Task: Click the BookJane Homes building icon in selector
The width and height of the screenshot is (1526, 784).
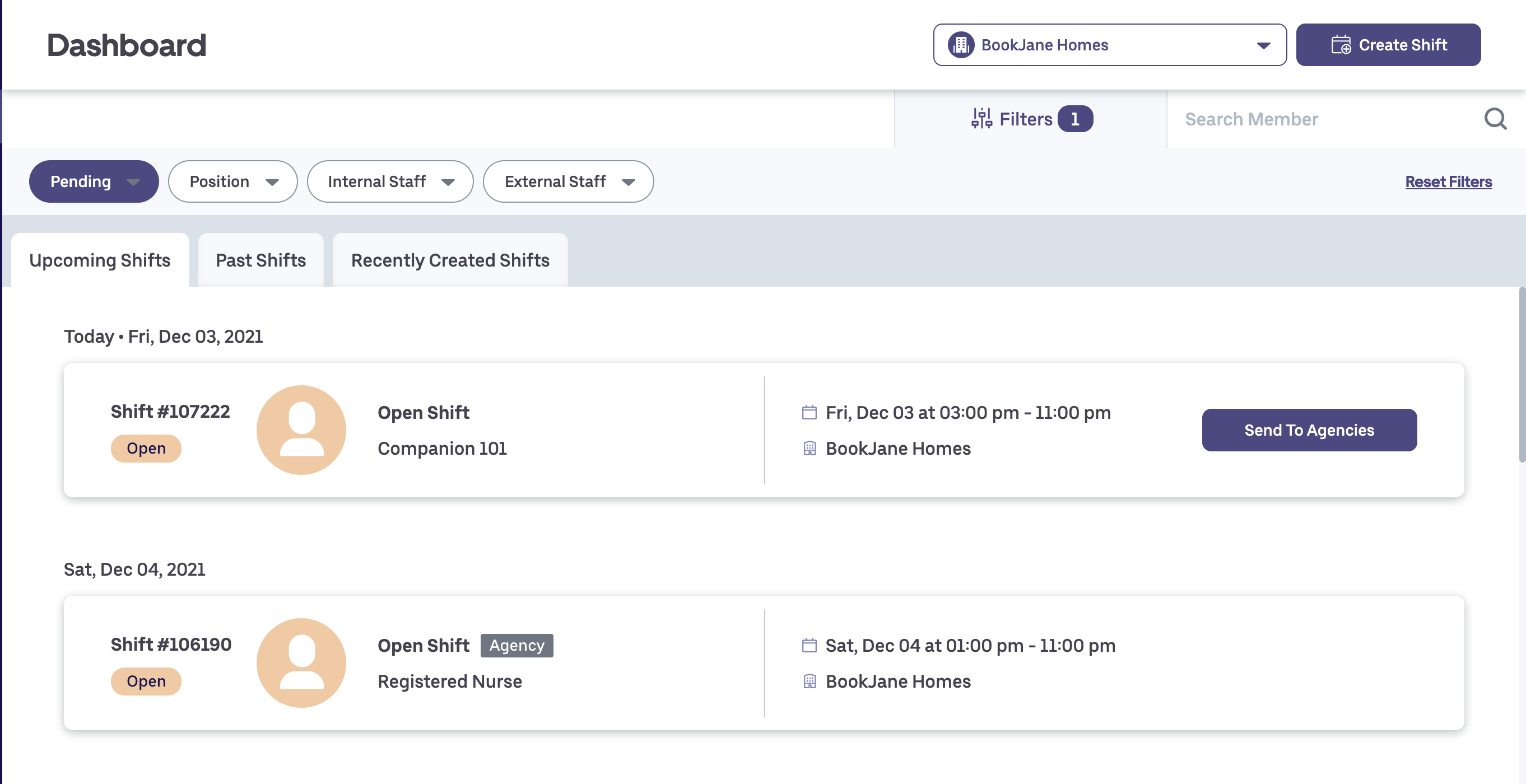Action: 960,45
